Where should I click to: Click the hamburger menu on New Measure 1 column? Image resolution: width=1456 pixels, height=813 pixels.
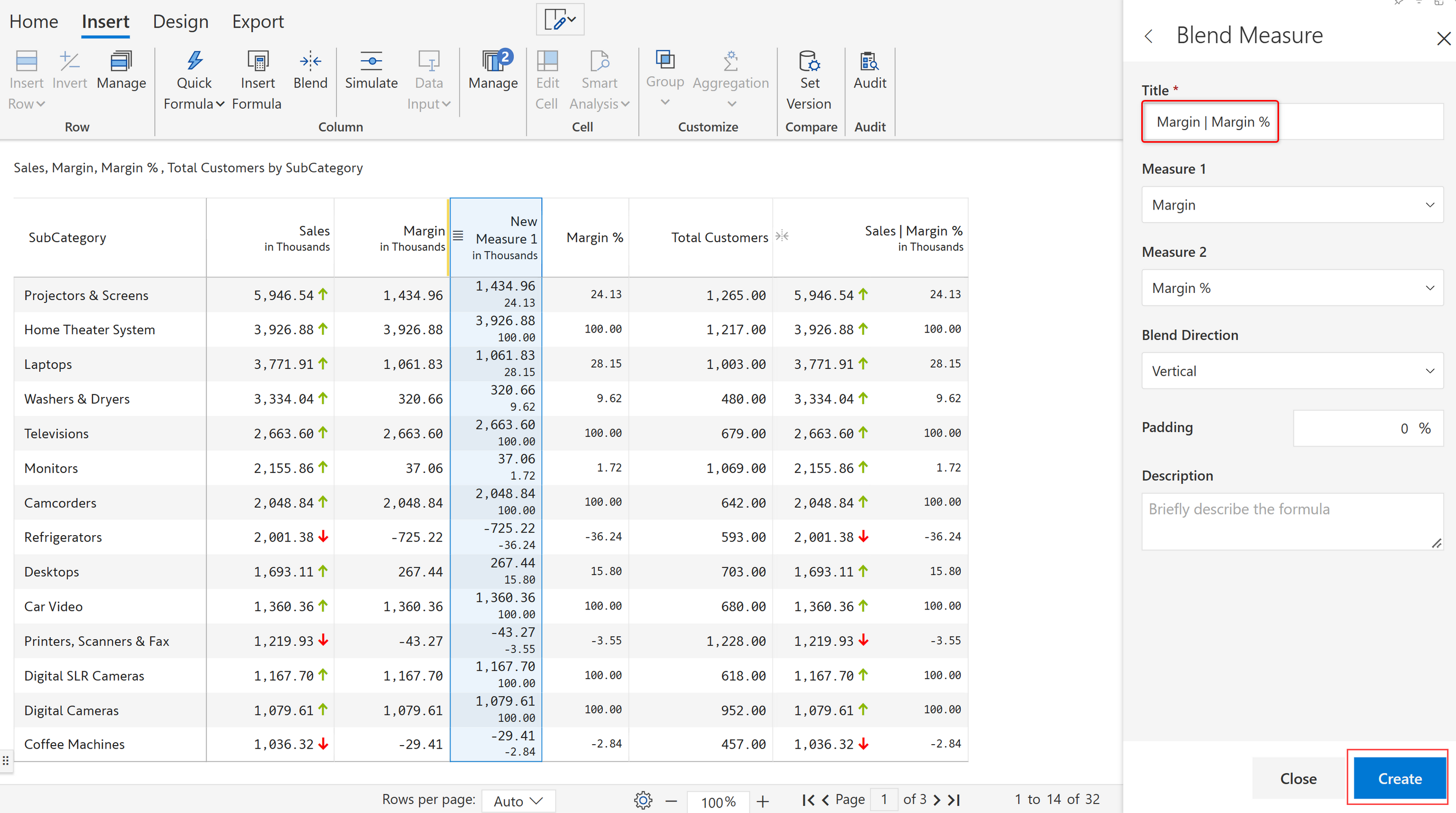(x=458, y=236)
